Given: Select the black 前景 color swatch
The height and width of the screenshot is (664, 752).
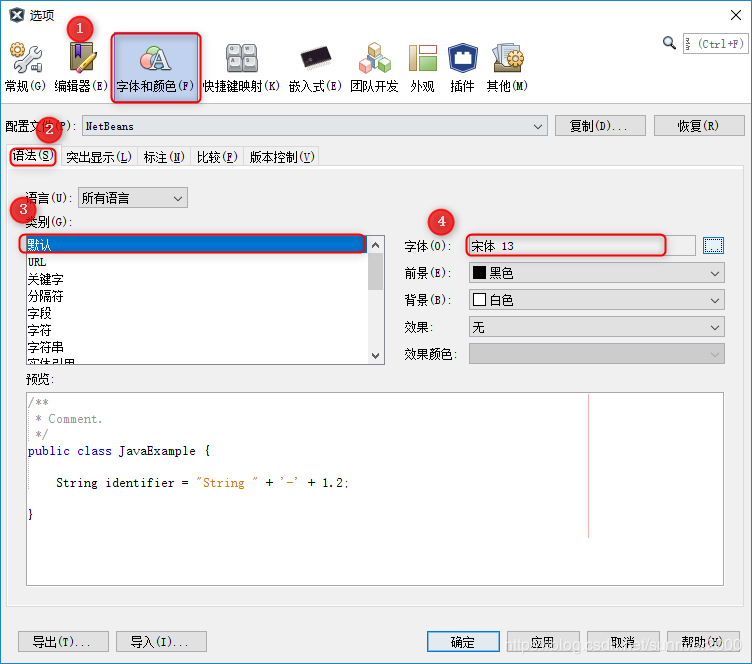Looking at the screenshot, I should click(479, 273).
